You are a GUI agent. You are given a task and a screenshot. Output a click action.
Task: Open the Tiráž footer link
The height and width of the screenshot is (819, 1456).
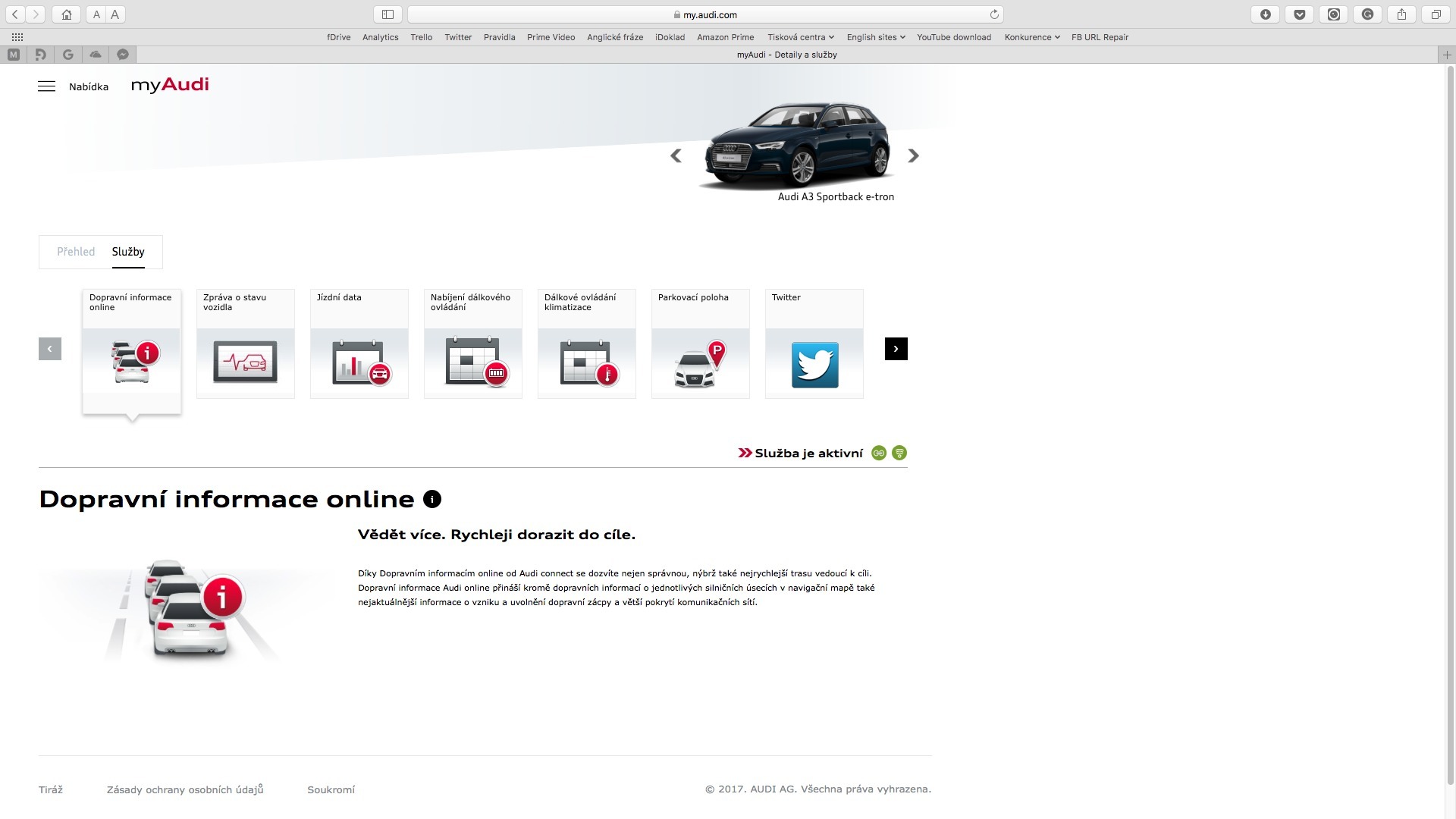tap(51, 789)
